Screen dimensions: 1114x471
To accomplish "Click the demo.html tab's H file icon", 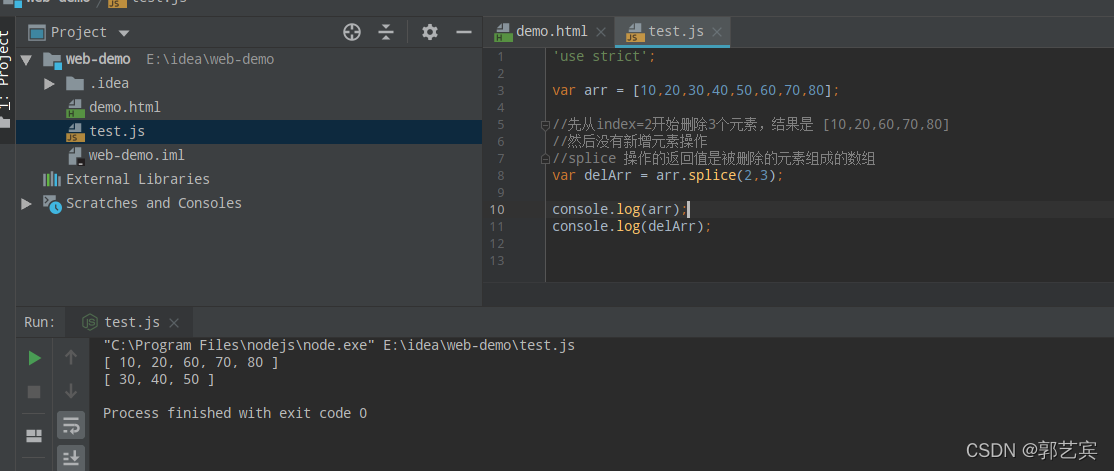I will 503,33.
